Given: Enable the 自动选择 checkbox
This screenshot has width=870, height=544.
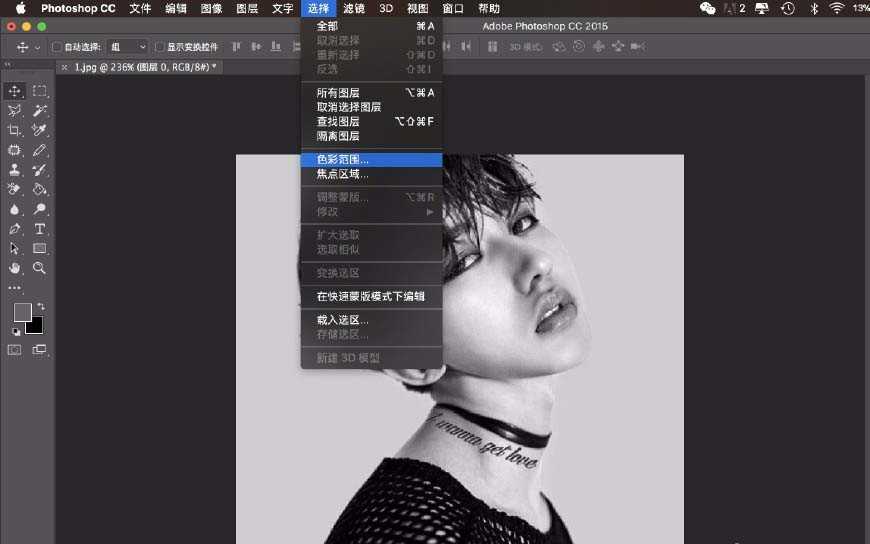Looking at the screenshot, I should click(57, 47).
